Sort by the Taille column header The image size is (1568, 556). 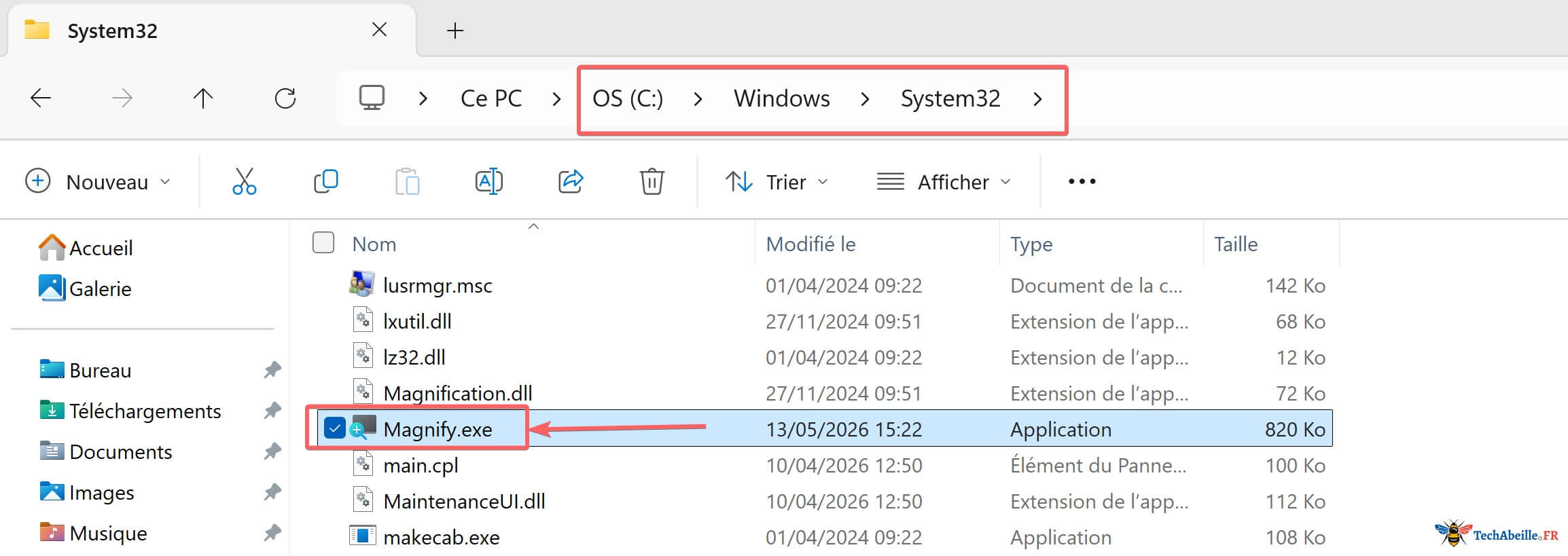tap(1236, 244)
